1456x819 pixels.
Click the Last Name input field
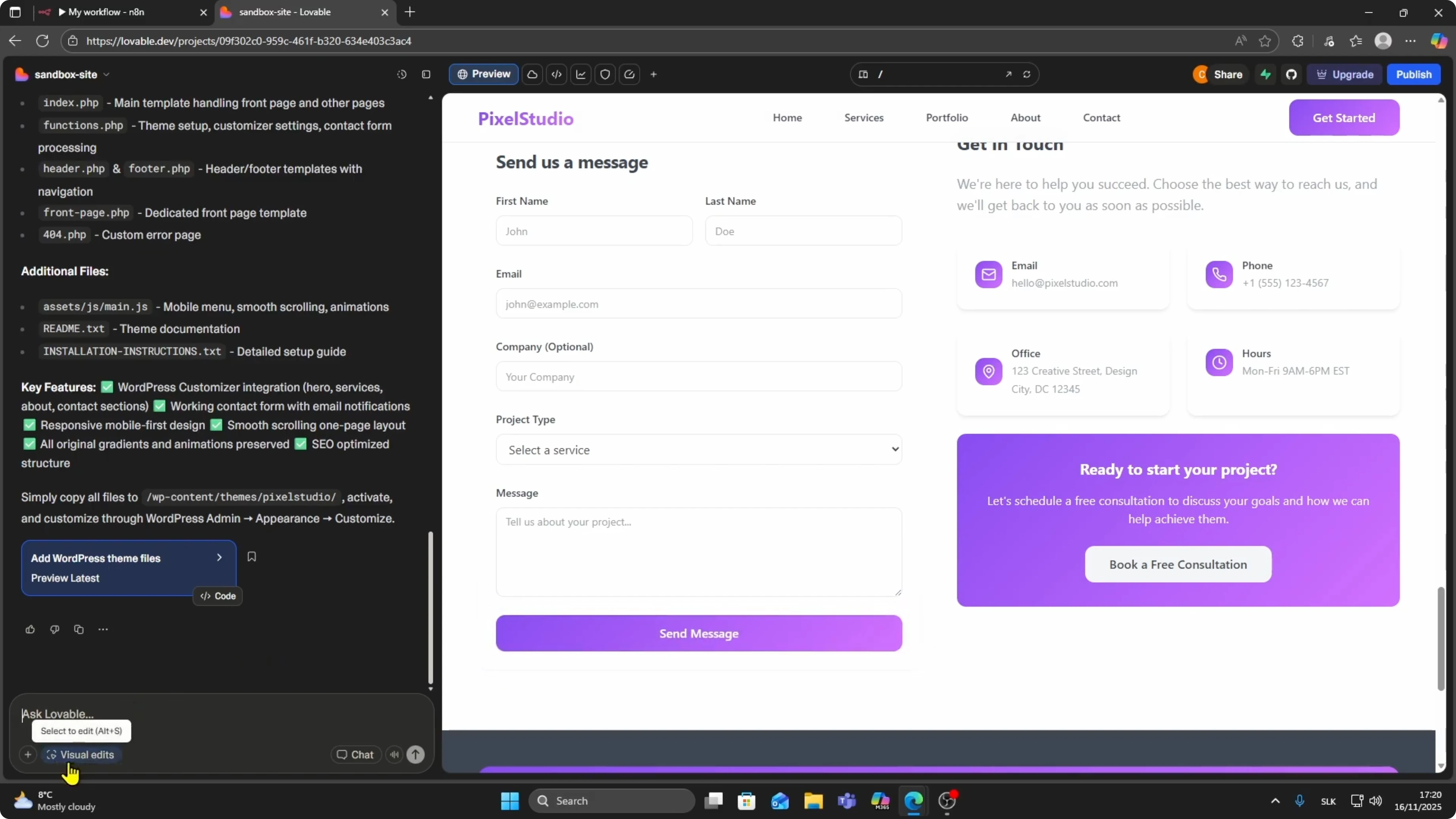pyautogui.click(x=803, y=231)
